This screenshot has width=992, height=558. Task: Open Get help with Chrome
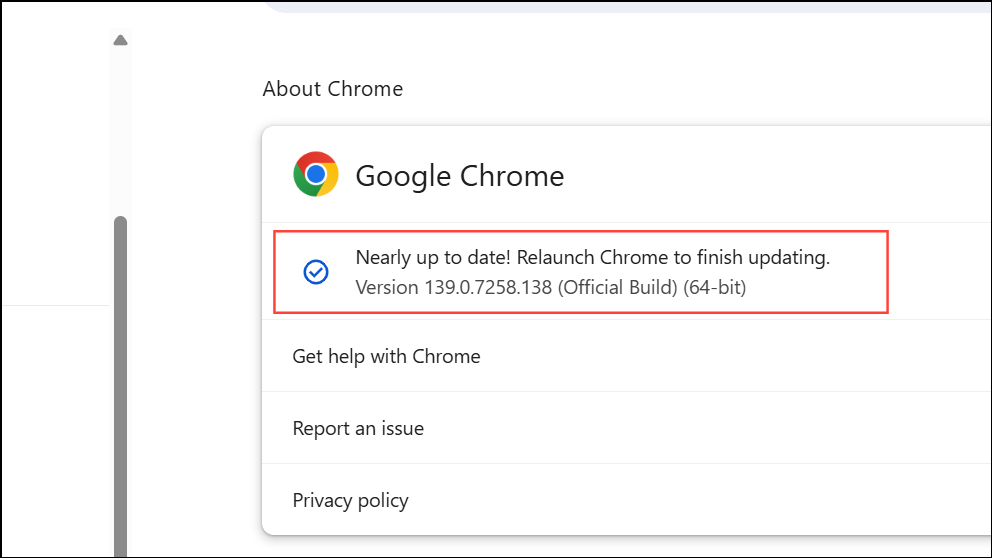tap(626, 356)
